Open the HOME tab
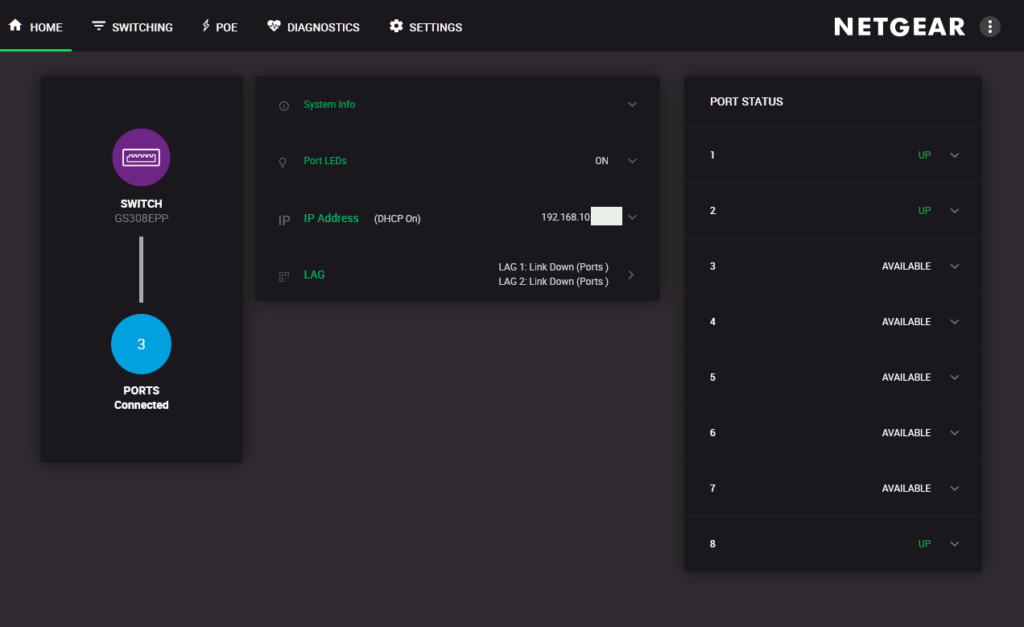This screenshot has height=627, width=1024. click(x=36, y=27)
